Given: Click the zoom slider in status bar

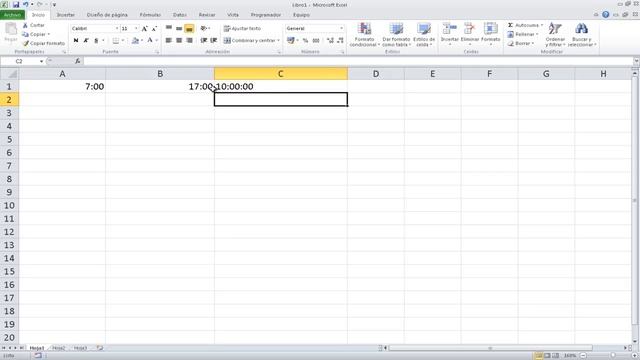Looking at the screenshot, I should [613, 356].
